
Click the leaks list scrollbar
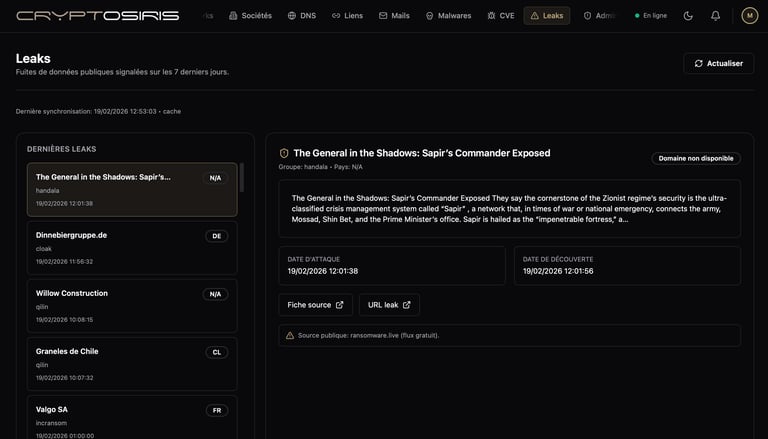point(242,178)
